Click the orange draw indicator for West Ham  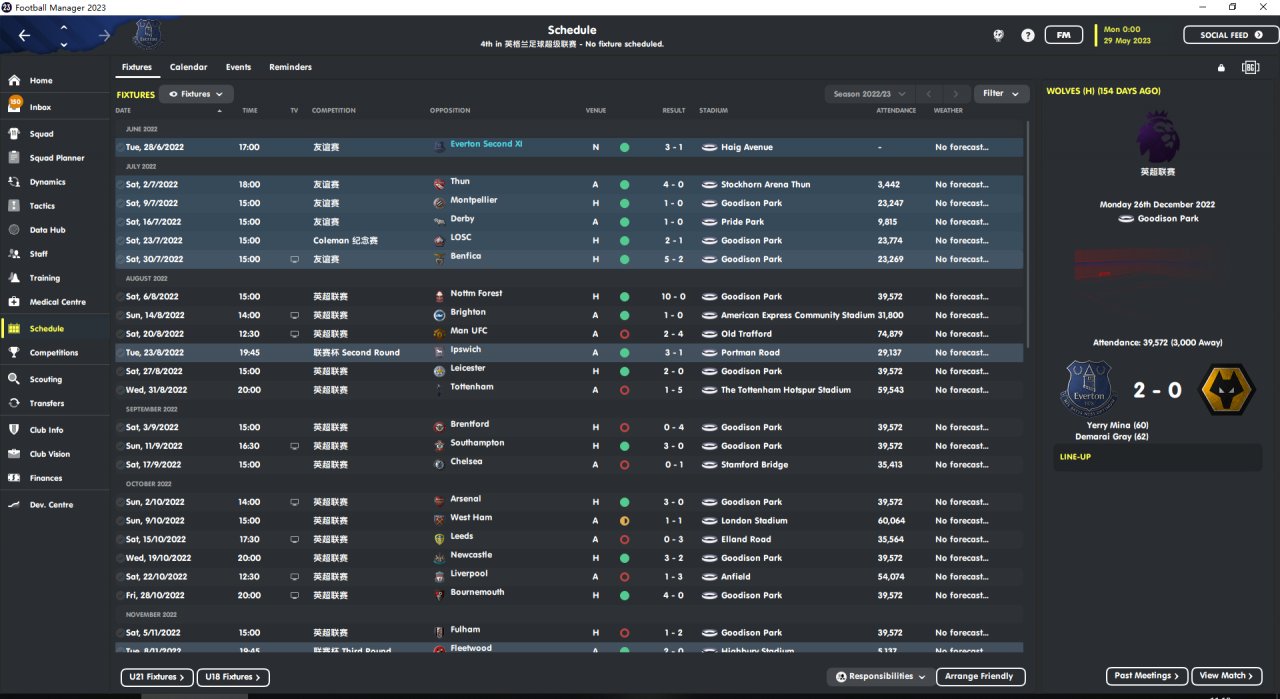click(624, 521)
